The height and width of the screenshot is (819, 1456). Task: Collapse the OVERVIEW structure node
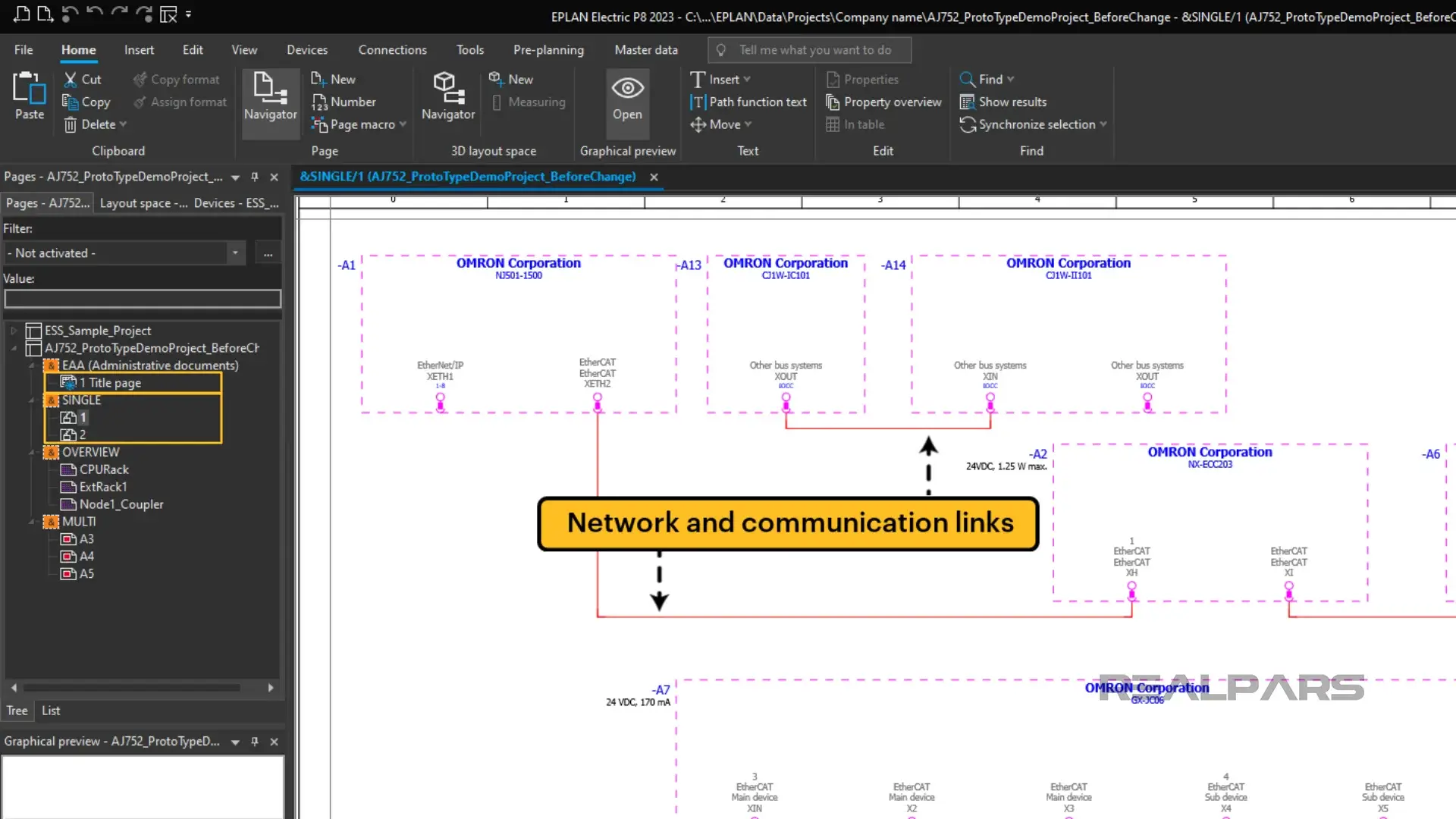coord(32,453)
